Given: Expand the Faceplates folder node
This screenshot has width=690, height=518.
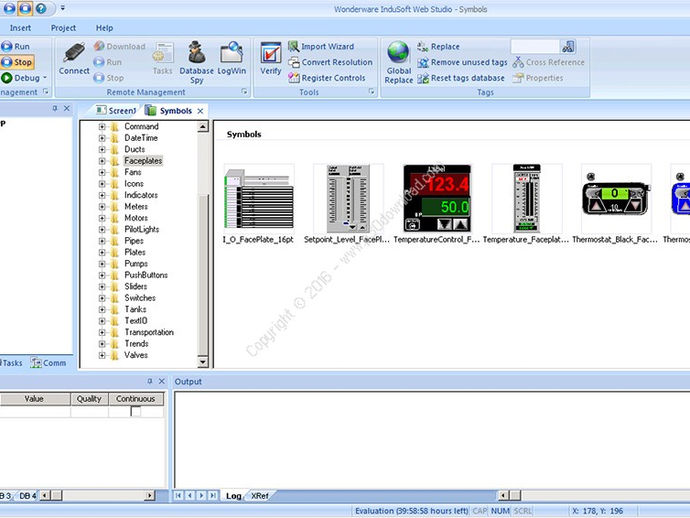Looking at the screenshot, I should tap(102, 161).
